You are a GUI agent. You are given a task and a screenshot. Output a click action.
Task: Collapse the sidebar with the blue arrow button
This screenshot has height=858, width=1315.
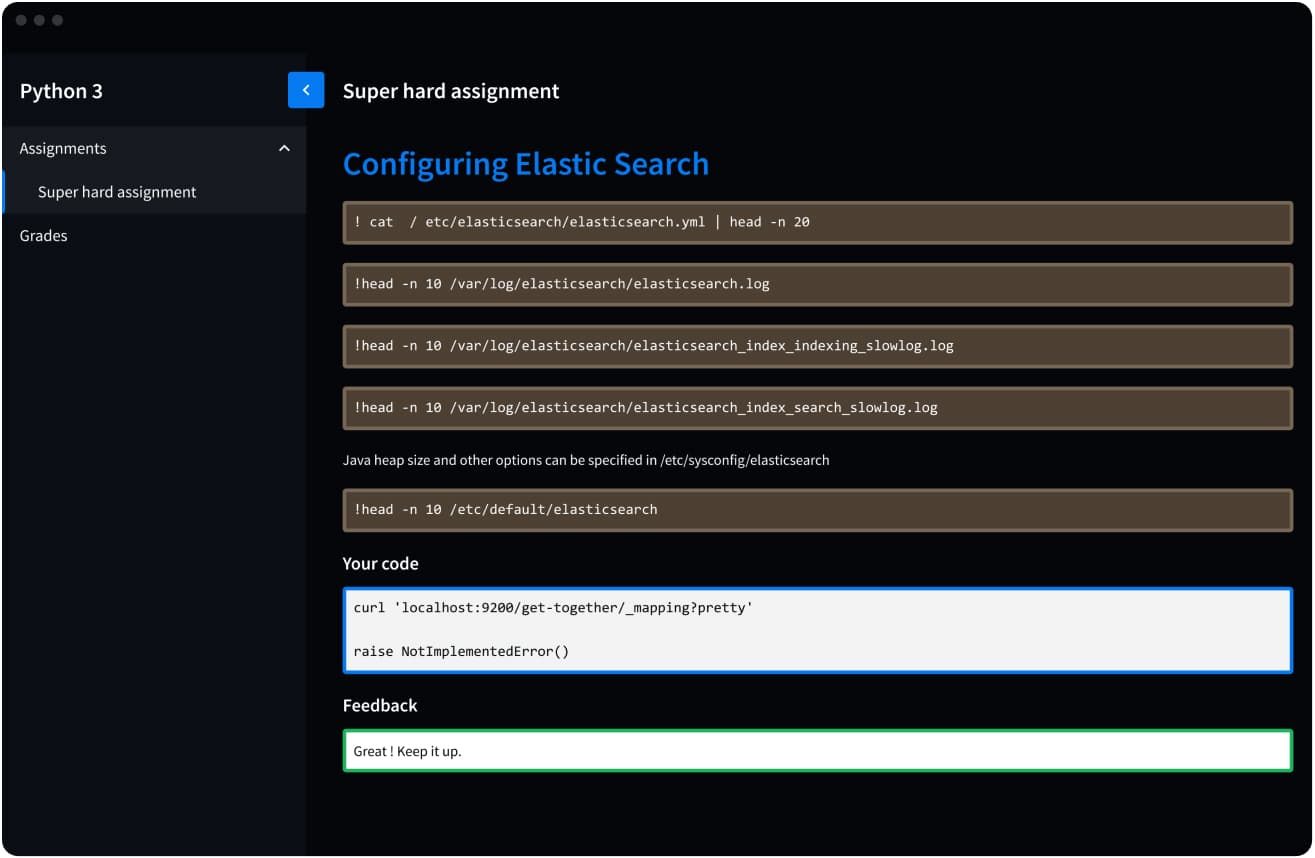tap(305, 90)
